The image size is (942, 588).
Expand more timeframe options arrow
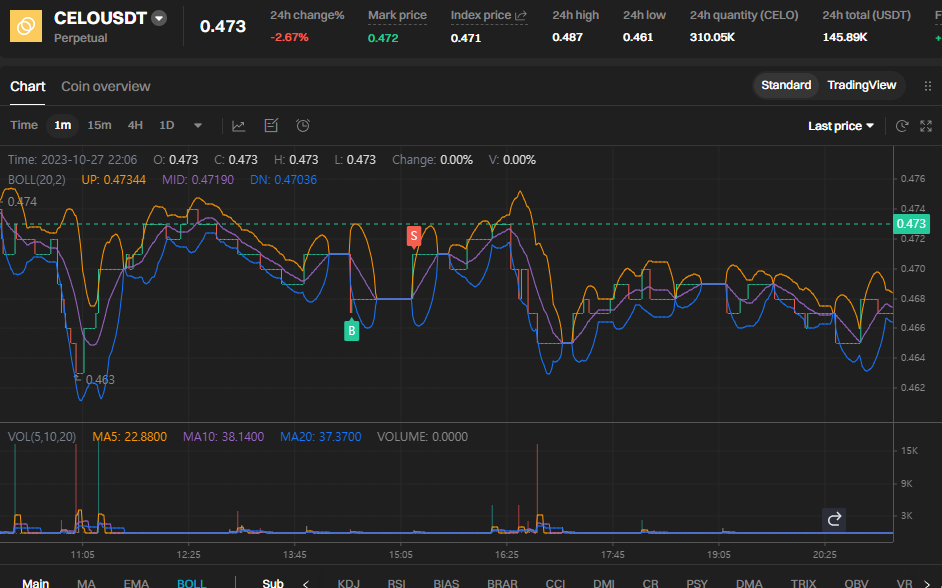coord(198,126)
